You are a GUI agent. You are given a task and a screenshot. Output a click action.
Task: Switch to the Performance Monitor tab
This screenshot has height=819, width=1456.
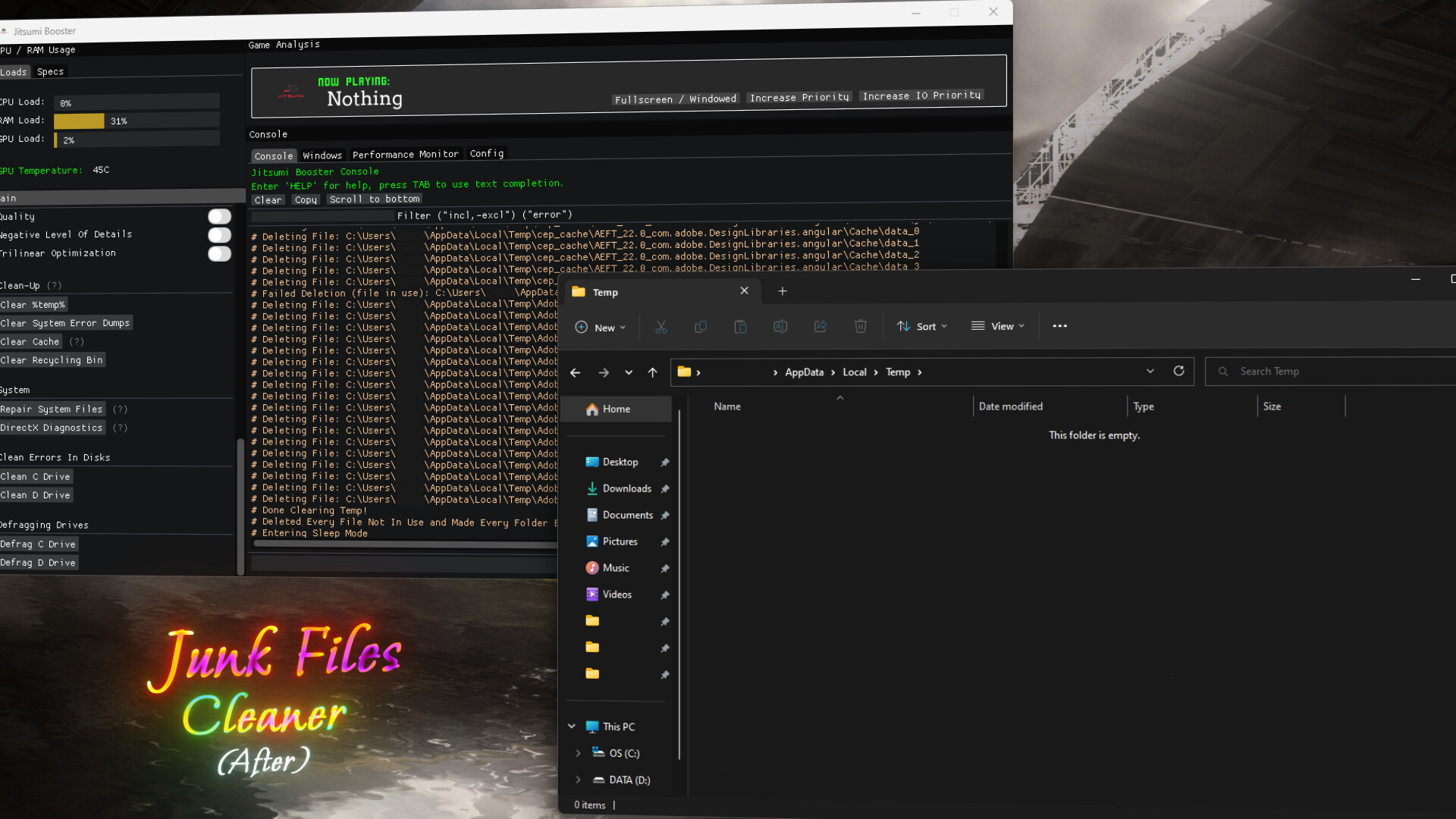406,155
